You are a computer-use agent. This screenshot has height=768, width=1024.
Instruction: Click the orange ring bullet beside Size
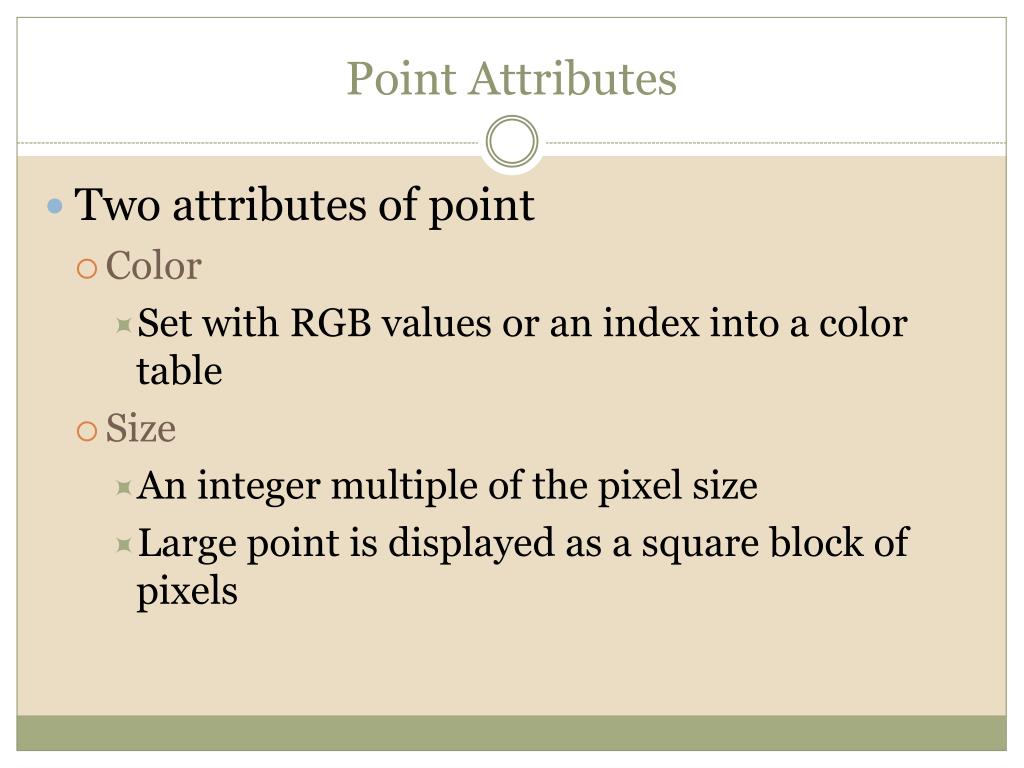87,431
